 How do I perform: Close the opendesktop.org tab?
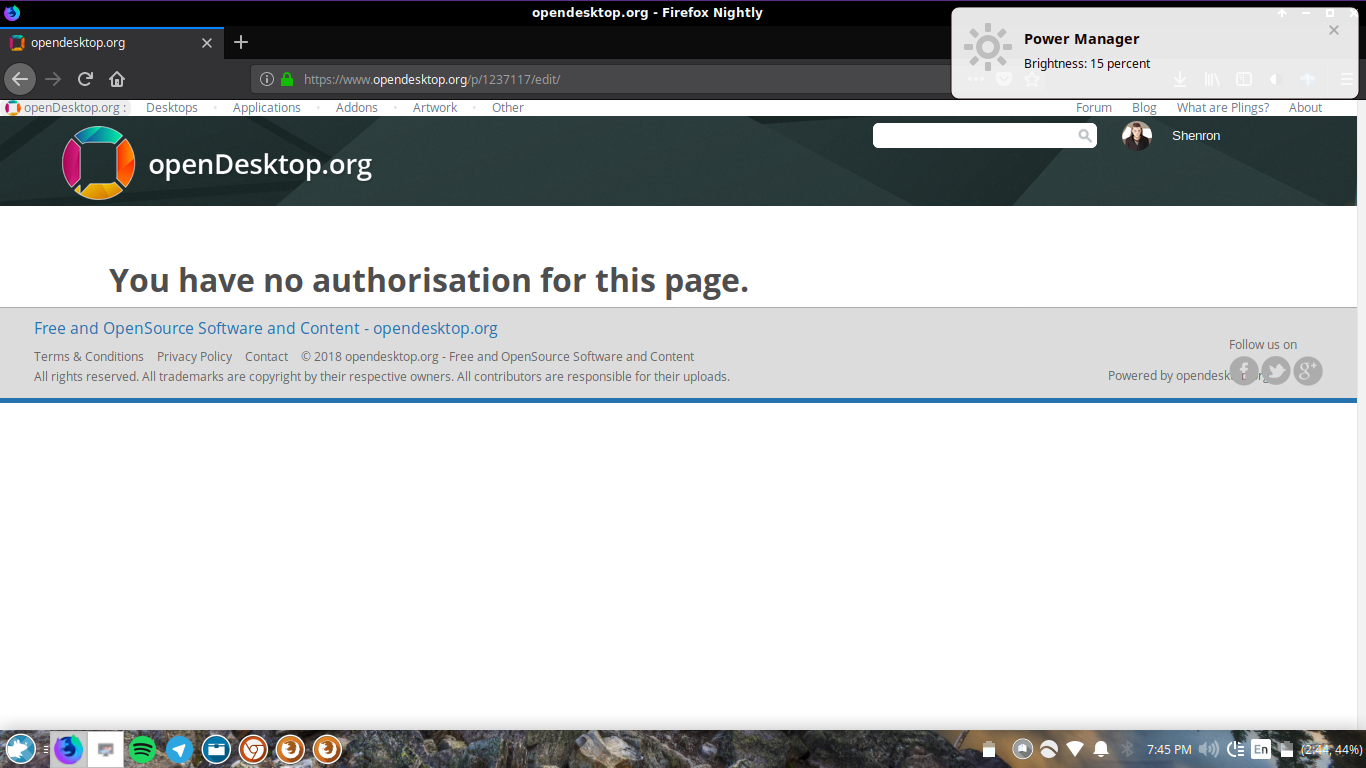point(207,43)
